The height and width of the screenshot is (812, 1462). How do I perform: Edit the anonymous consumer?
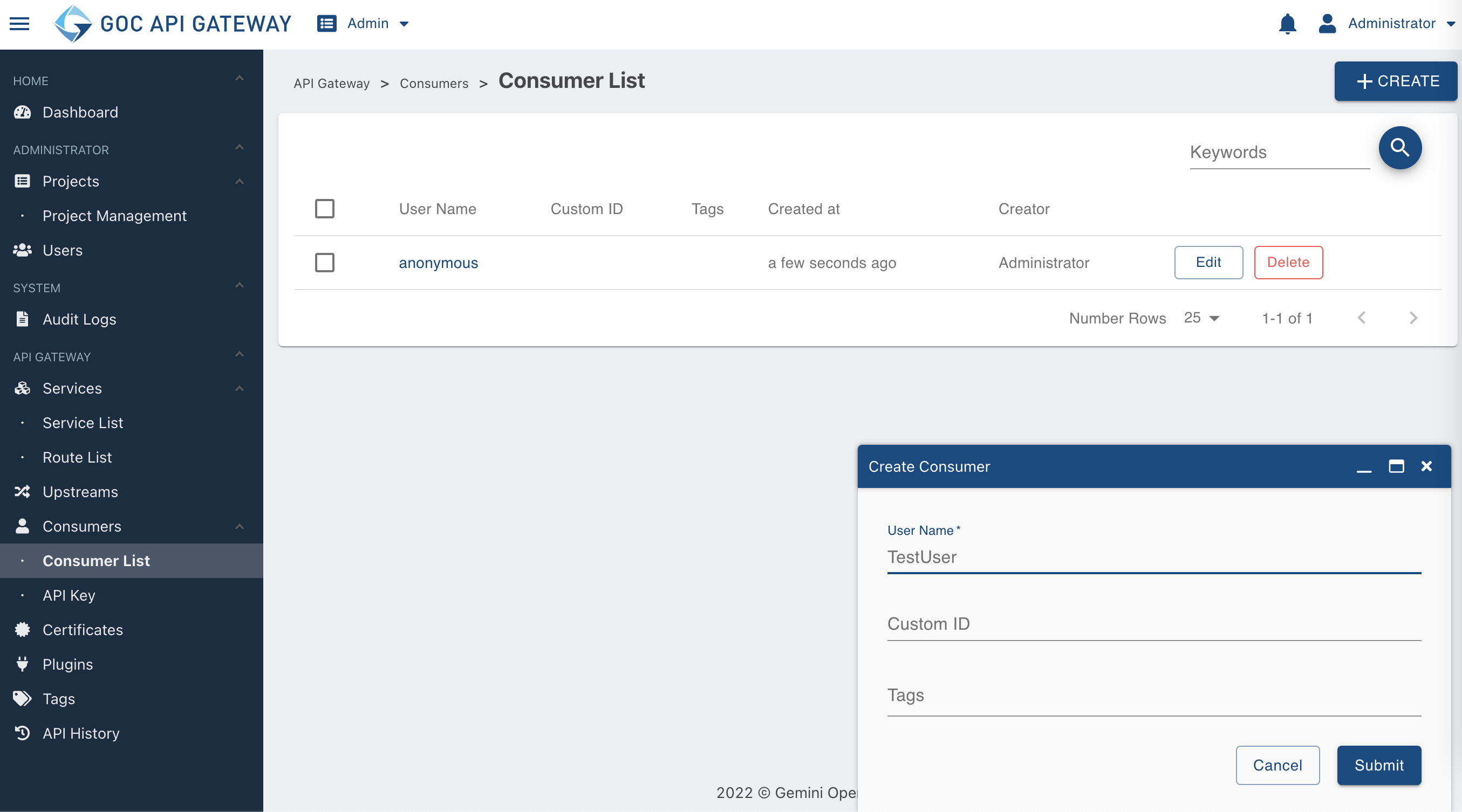(1208, 263)
